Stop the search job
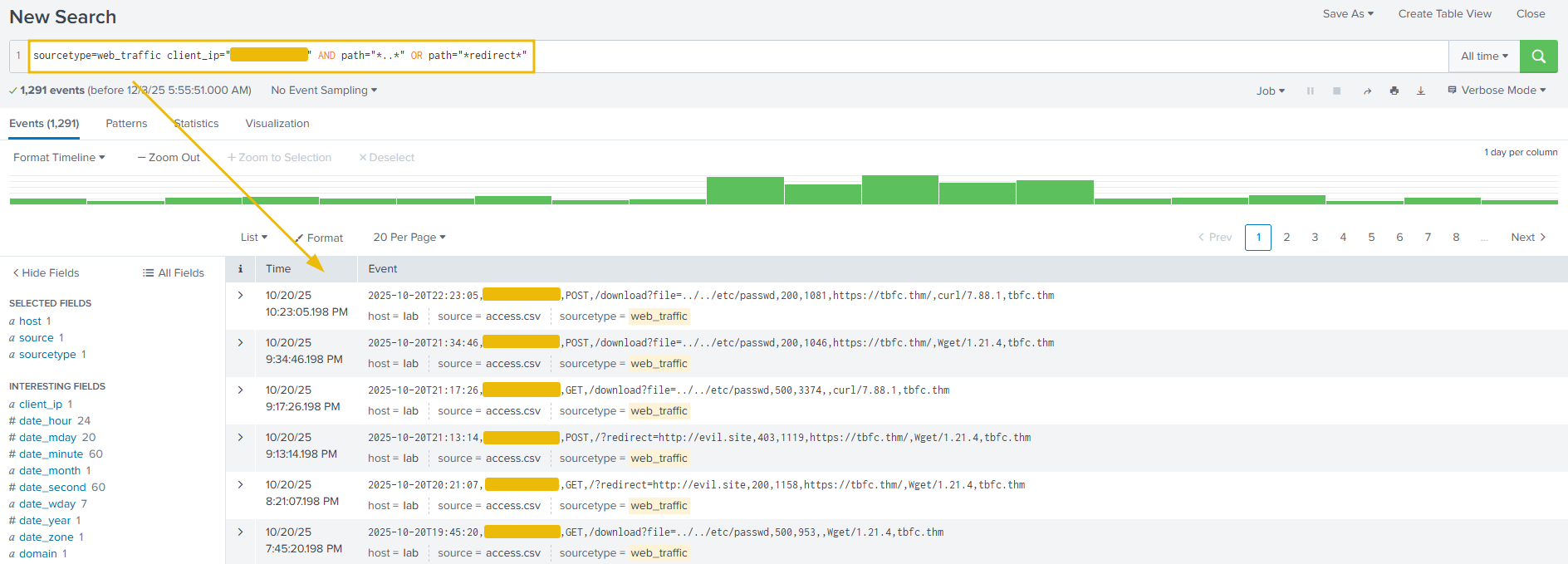Screen dimensions: 1568x564 1337,91
